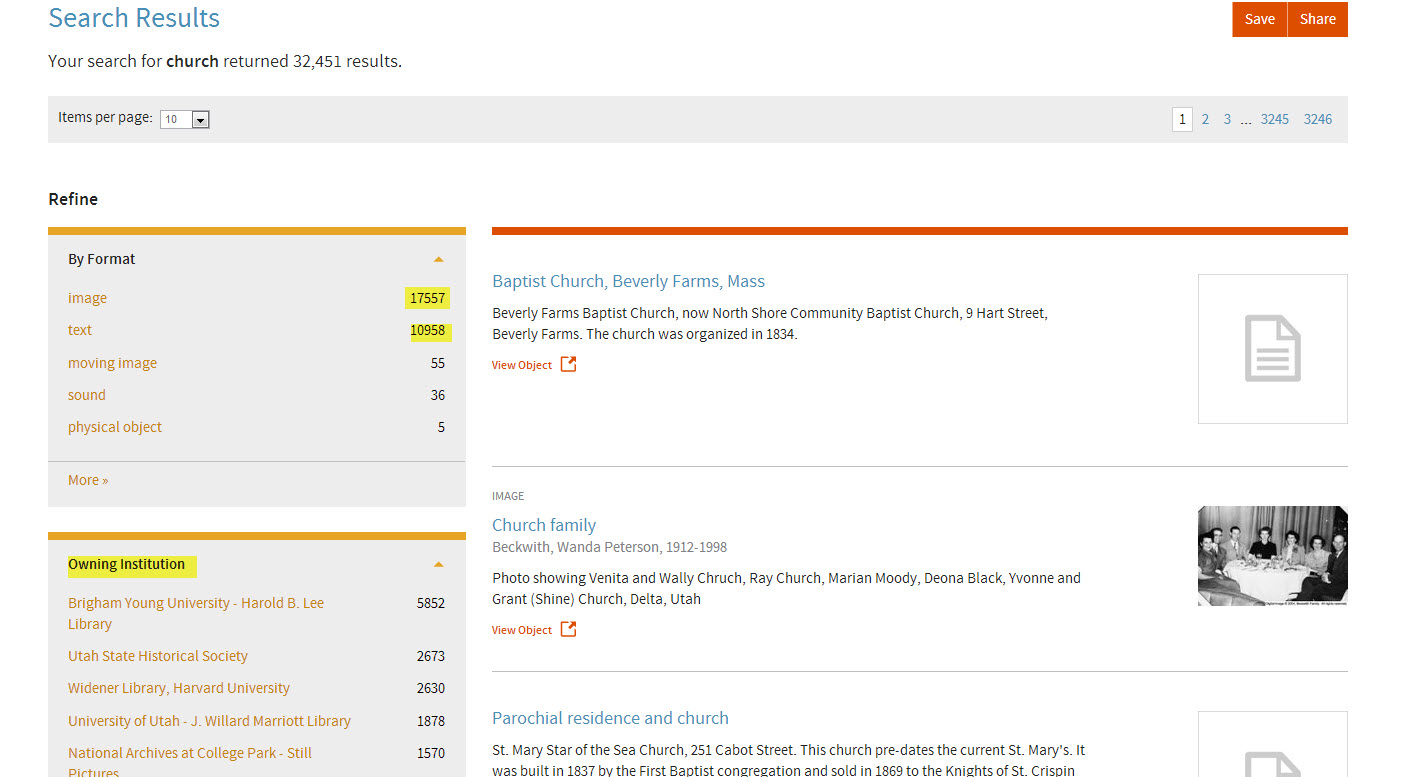Go to results page 2
The width and height of the screenshot is (1404, 777).
point(1205,119)
